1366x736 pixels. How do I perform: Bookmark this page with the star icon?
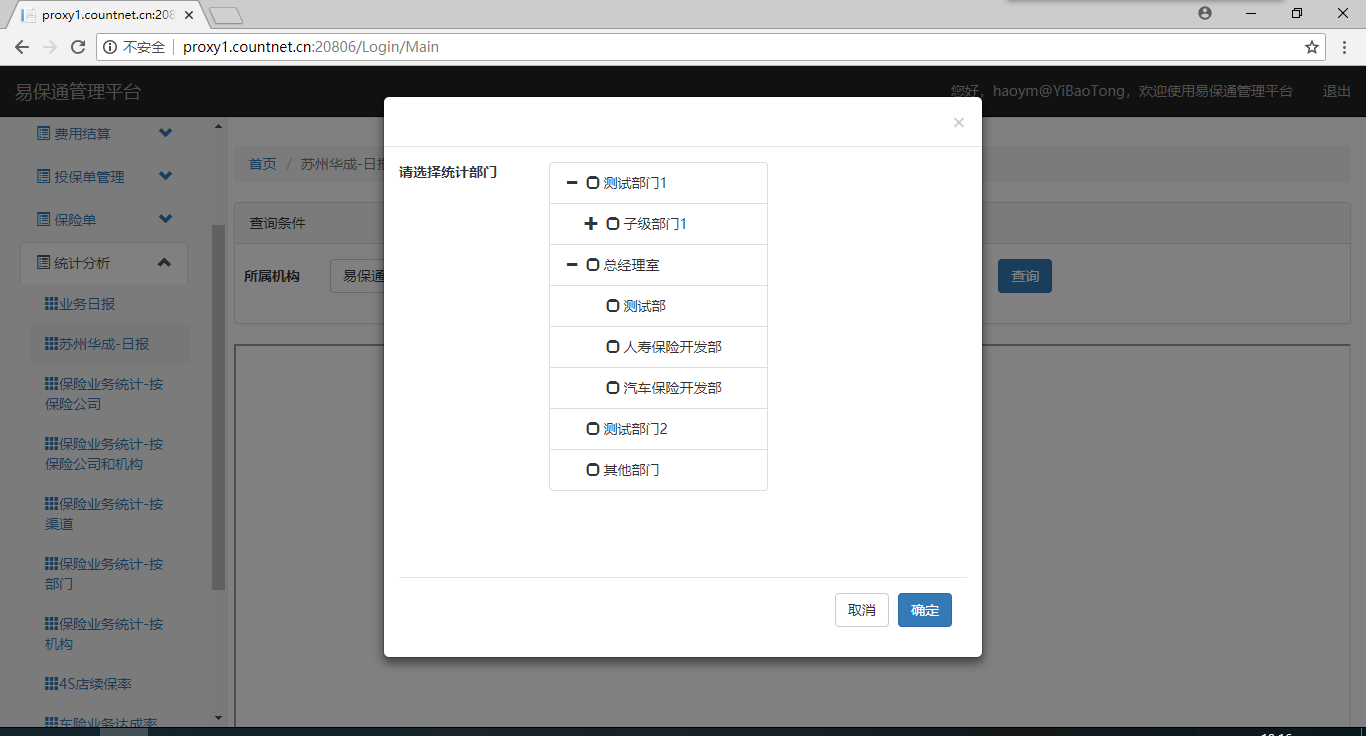[1312, 47]
